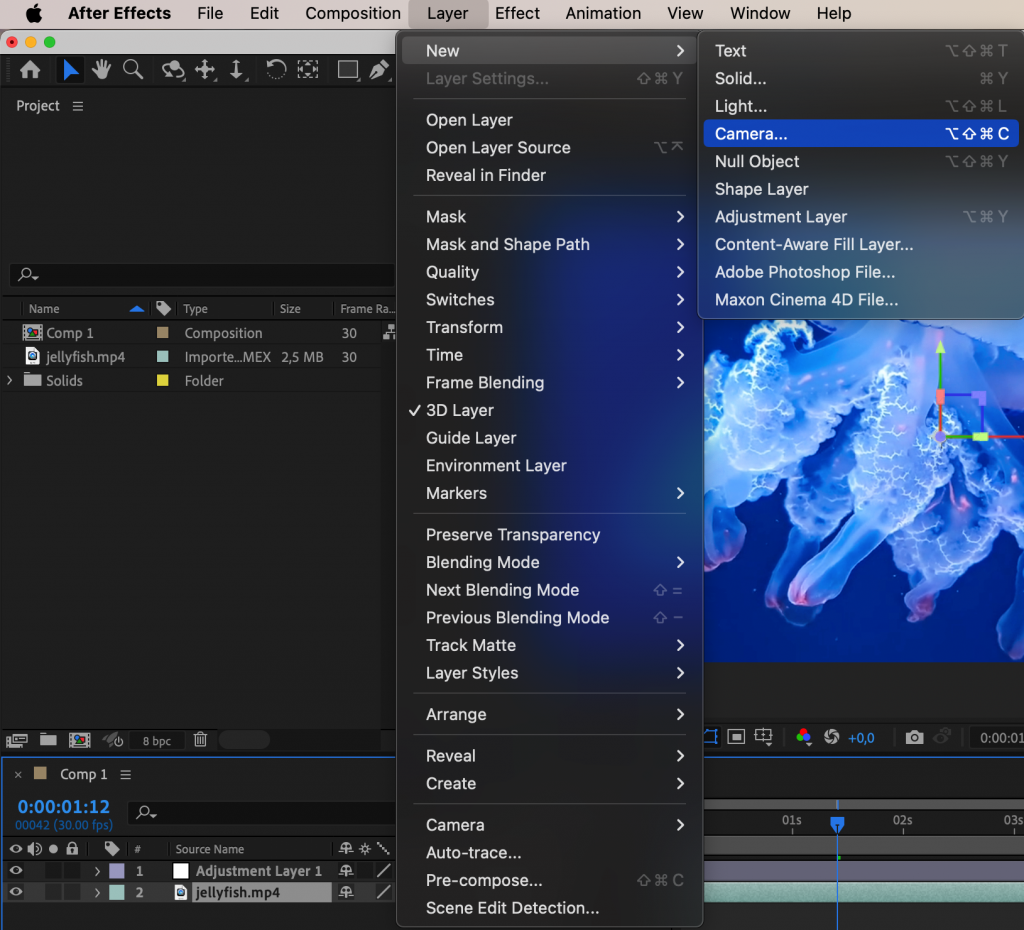This screenshot has width=1024, height=930.
Task: Open the Composition menu in menu bar
Action: click(352, 13)
